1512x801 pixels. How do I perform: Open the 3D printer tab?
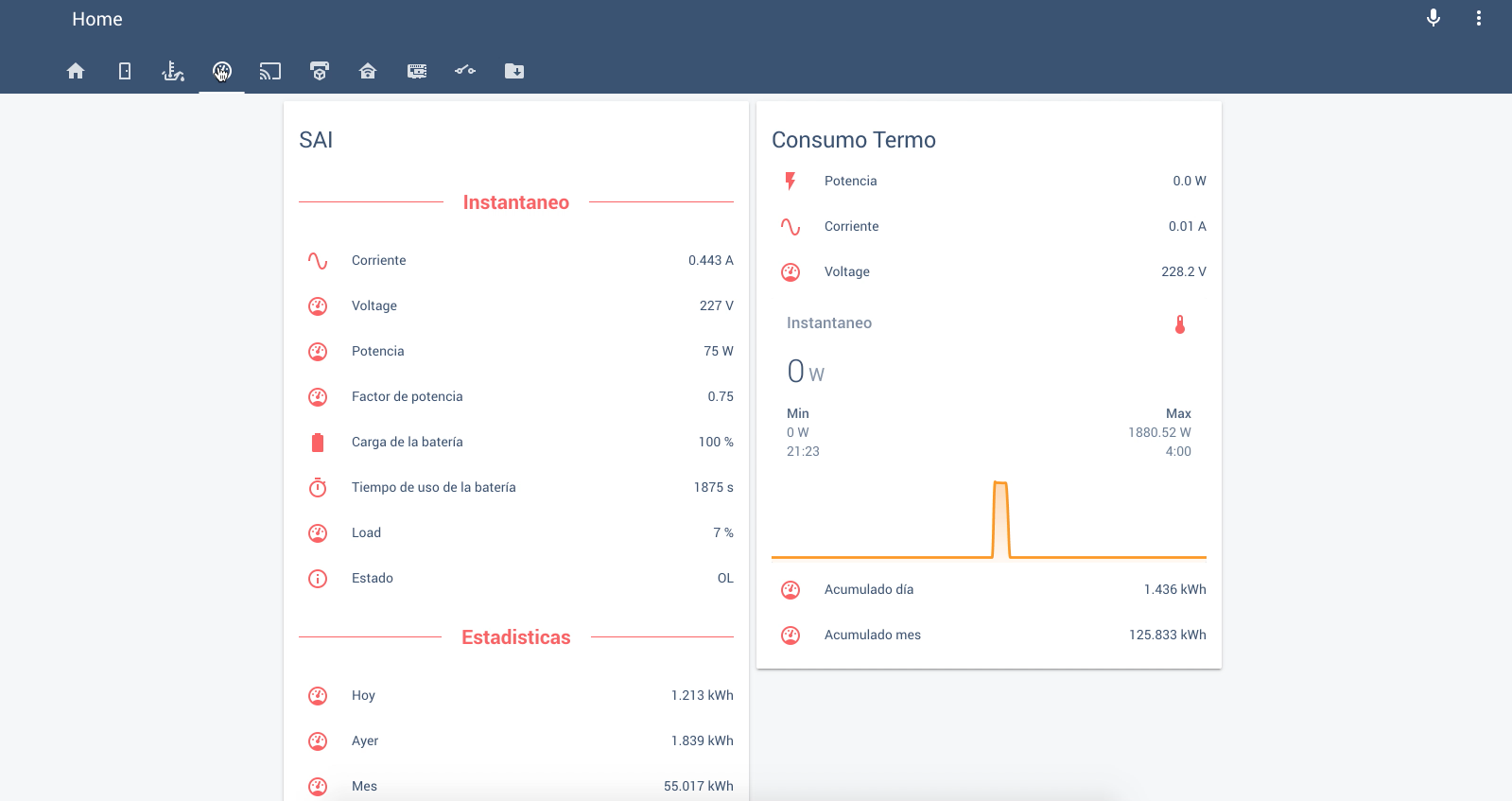320,71
